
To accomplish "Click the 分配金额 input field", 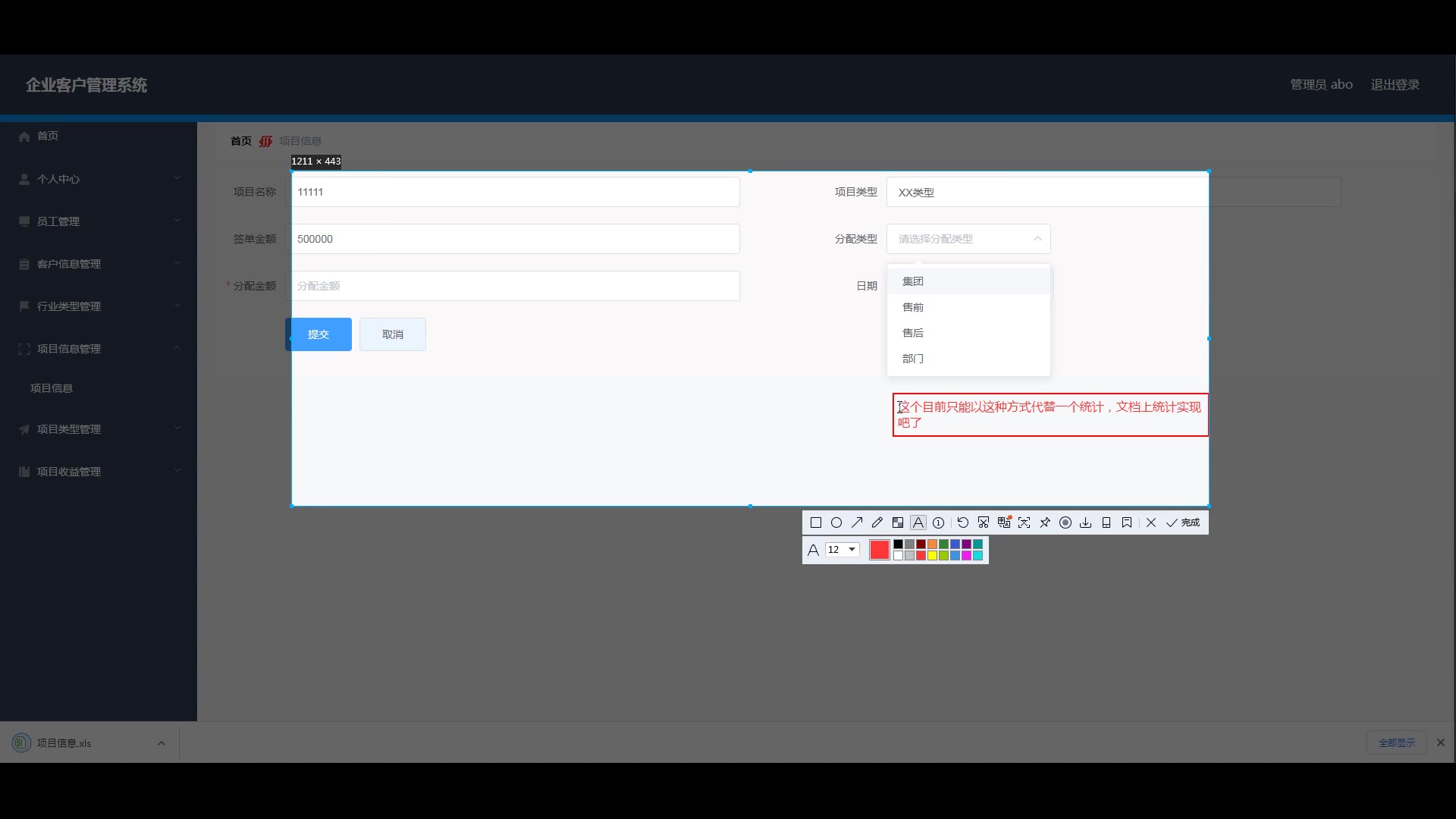I will (514, 286).
